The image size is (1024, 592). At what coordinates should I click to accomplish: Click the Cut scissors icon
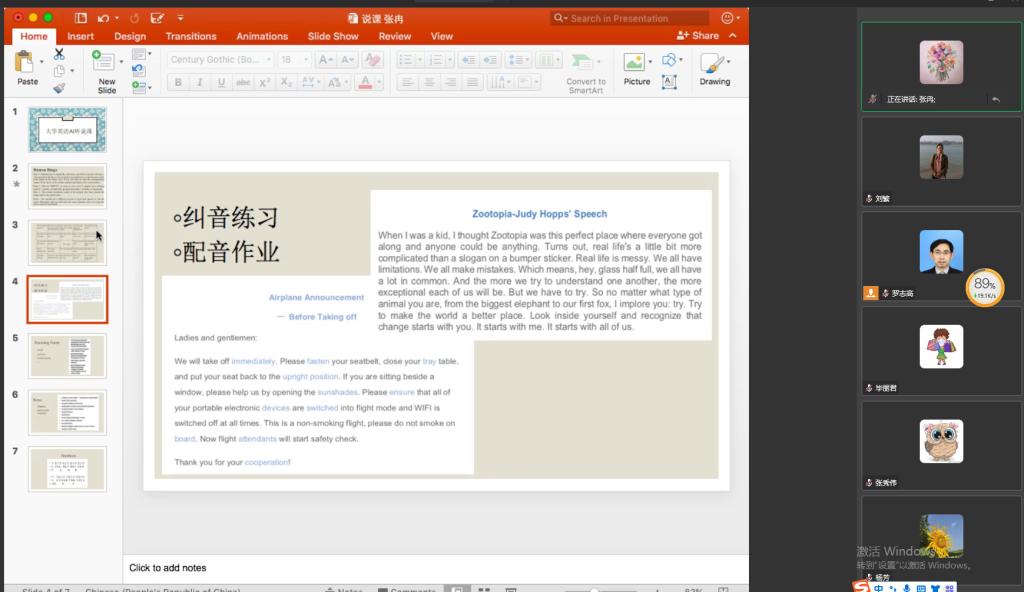59,54
